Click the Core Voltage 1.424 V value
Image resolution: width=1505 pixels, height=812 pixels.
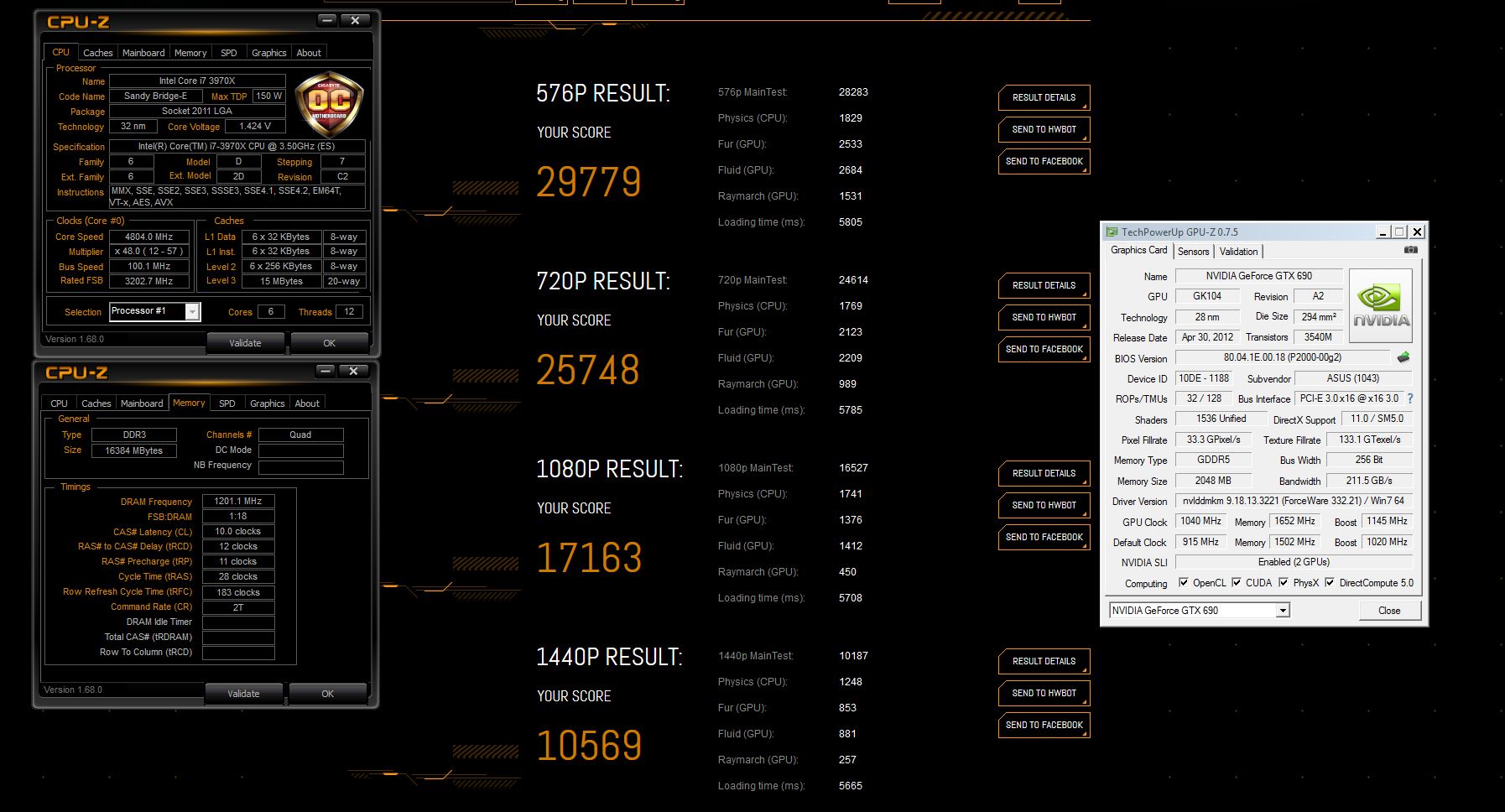coord(255,126)
